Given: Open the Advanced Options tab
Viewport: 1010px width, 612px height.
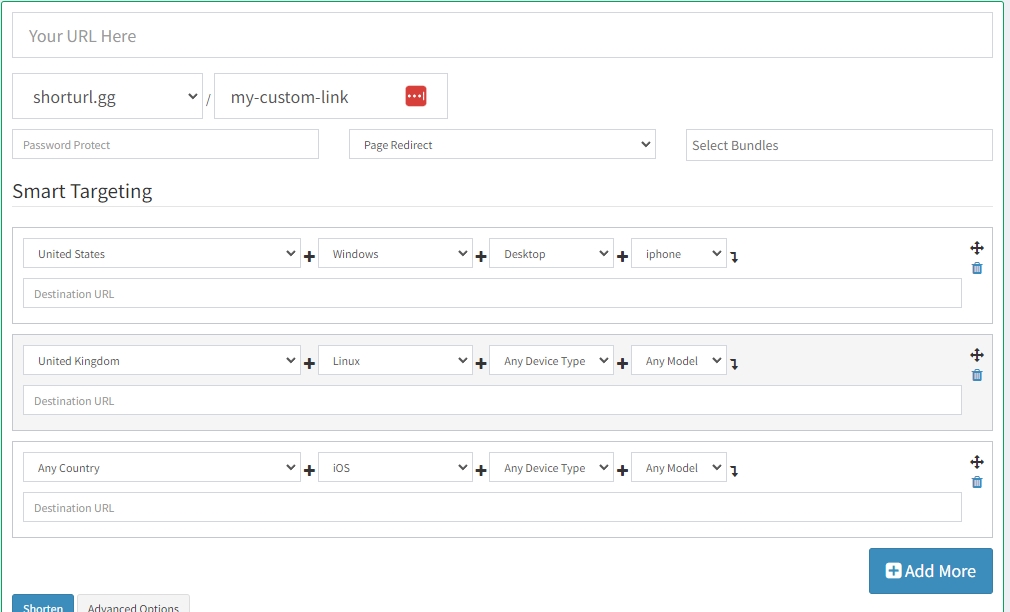Looking at the screenshot, I should [133, 604].
